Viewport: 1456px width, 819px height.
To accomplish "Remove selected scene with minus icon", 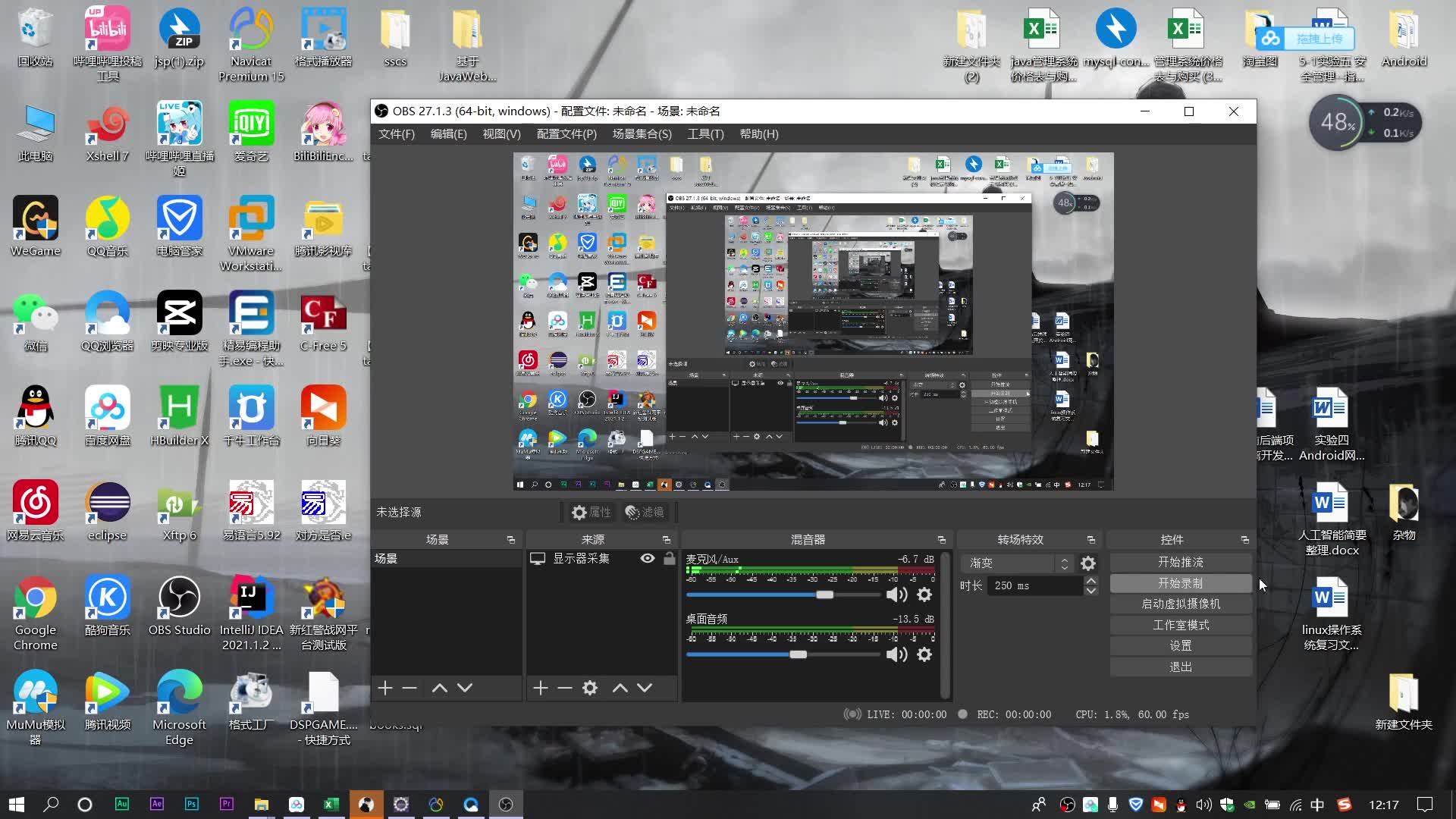I will pyautogui.click(x=409, y=688).
